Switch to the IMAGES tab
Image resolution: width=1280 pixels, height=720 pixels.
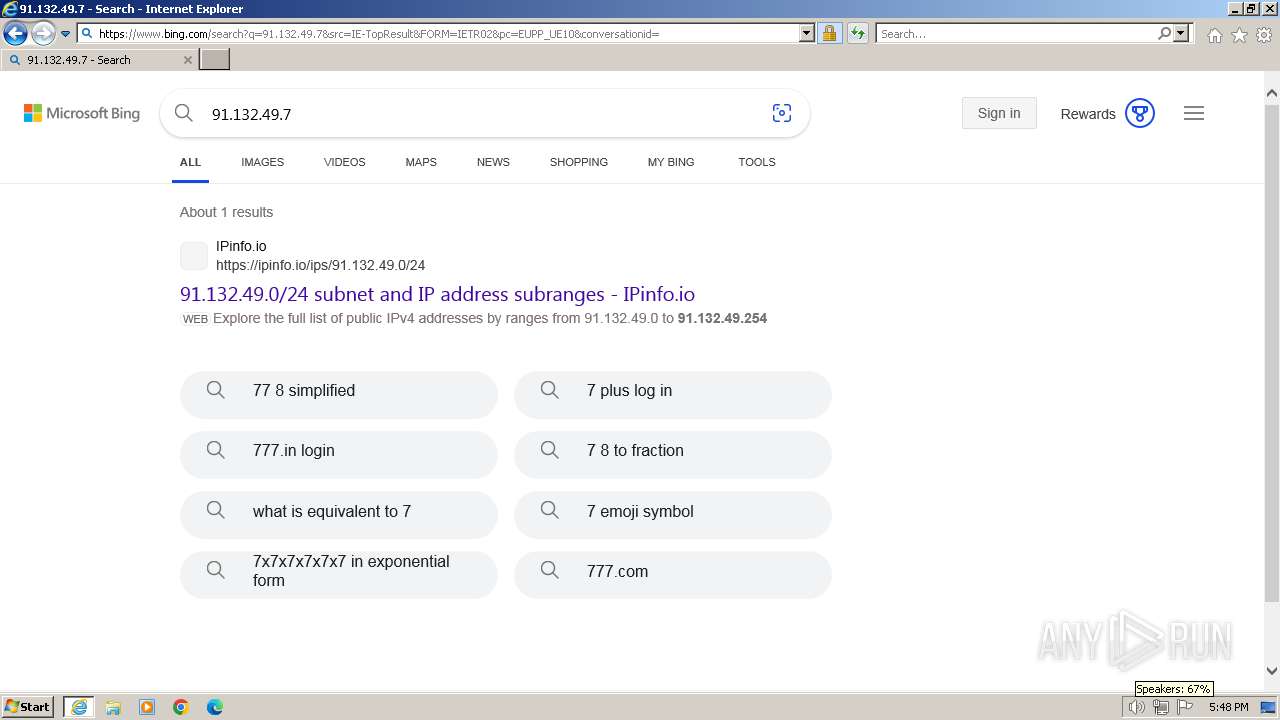(x=262, y=162)
